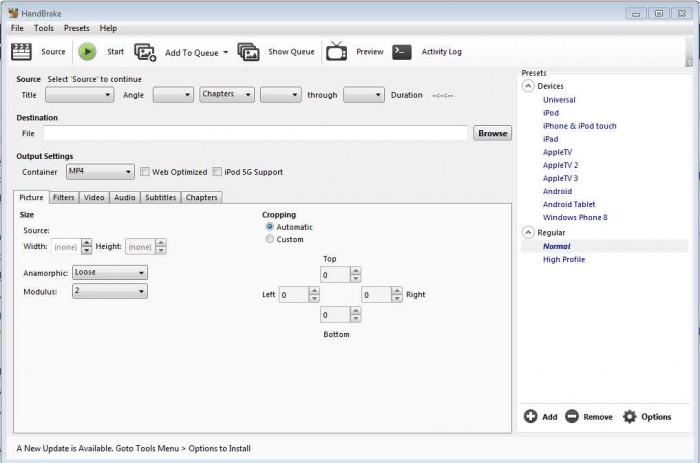Click the Show Queue icon
700x463 pixels.
249,52
